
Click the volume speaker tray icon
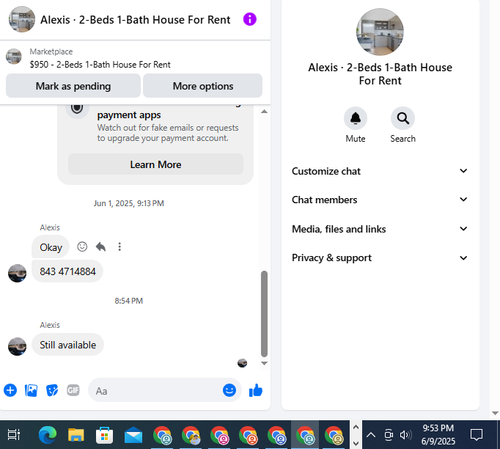coord(406,435)
